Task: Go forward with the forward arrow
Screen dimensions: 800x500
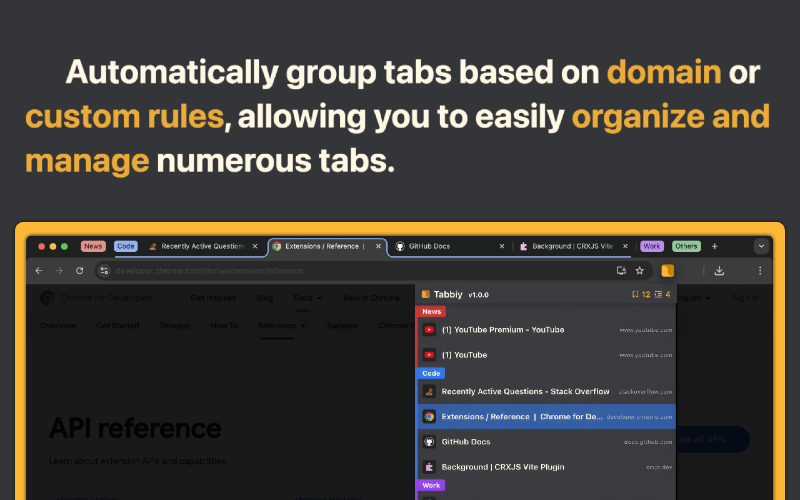Action: (x=59, y=271)
